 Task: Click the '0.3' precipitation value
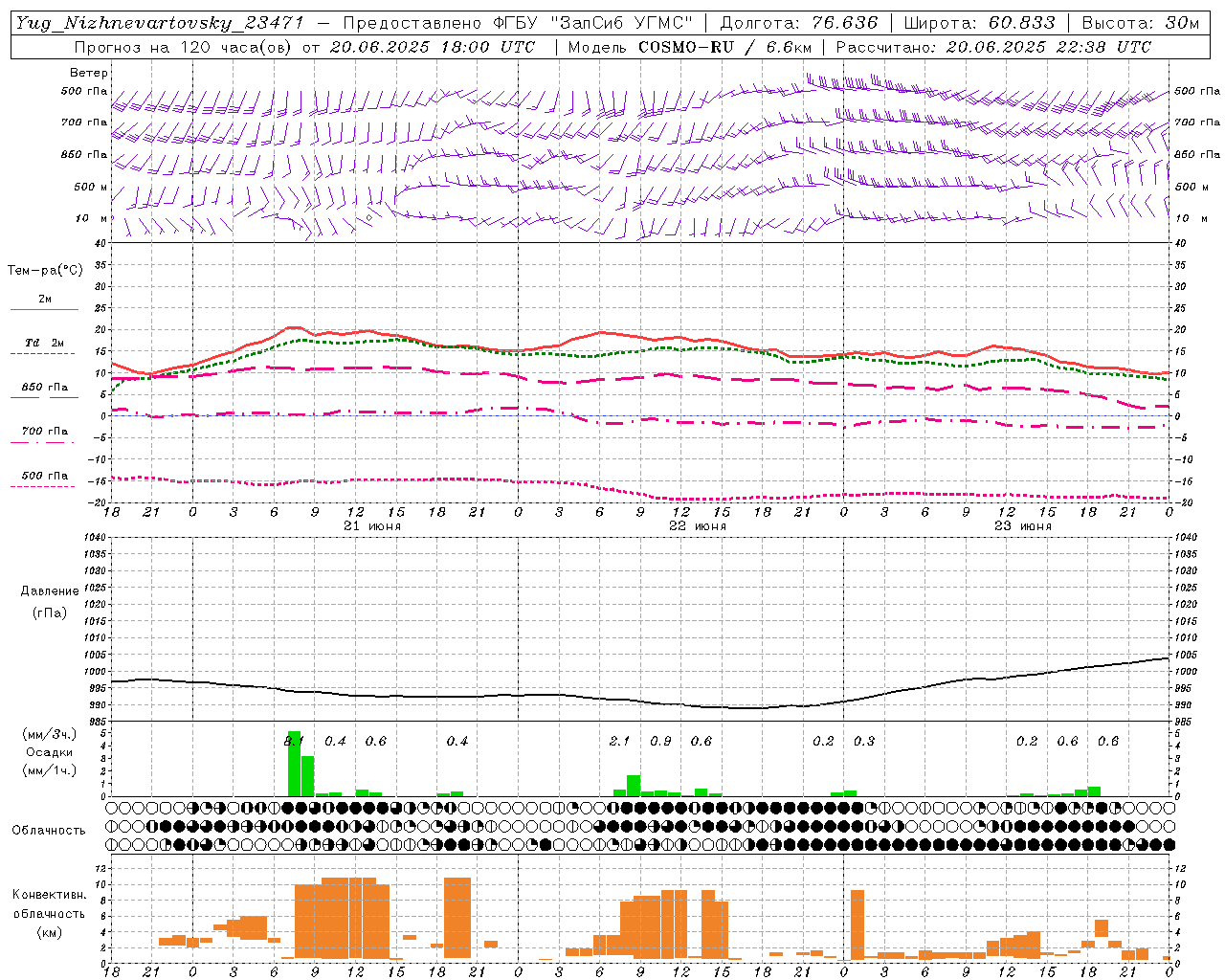pyautogui.click(x=864, y=742)
